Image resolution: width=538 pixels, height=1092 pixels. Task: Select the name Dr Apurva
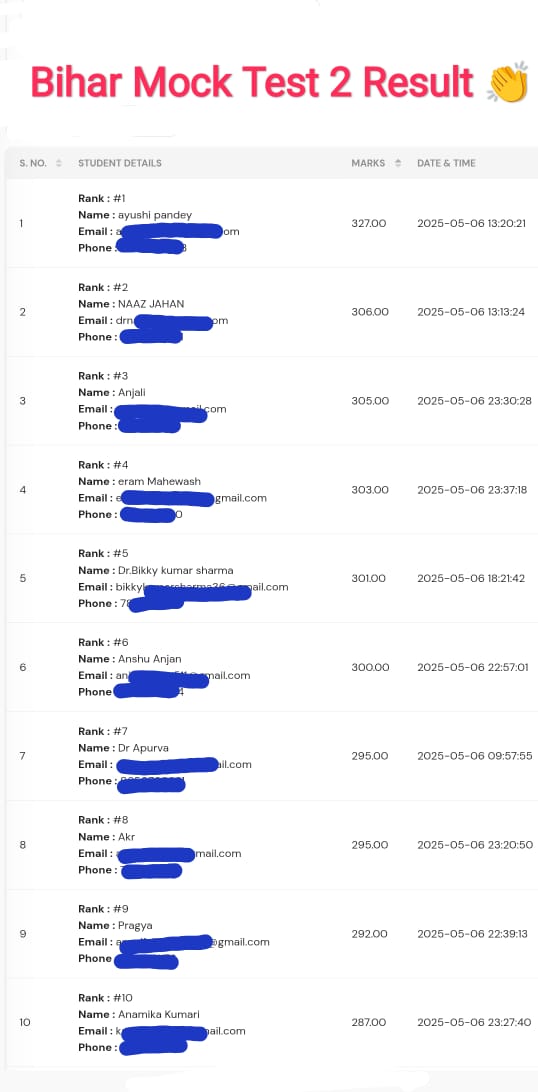coord(143,748)
